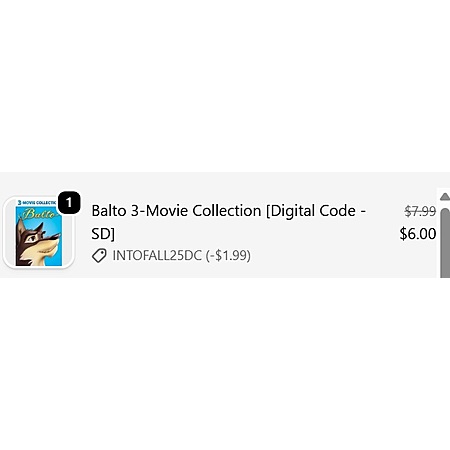Click the (-$1.99) discount amount

(x=228, y=256)
